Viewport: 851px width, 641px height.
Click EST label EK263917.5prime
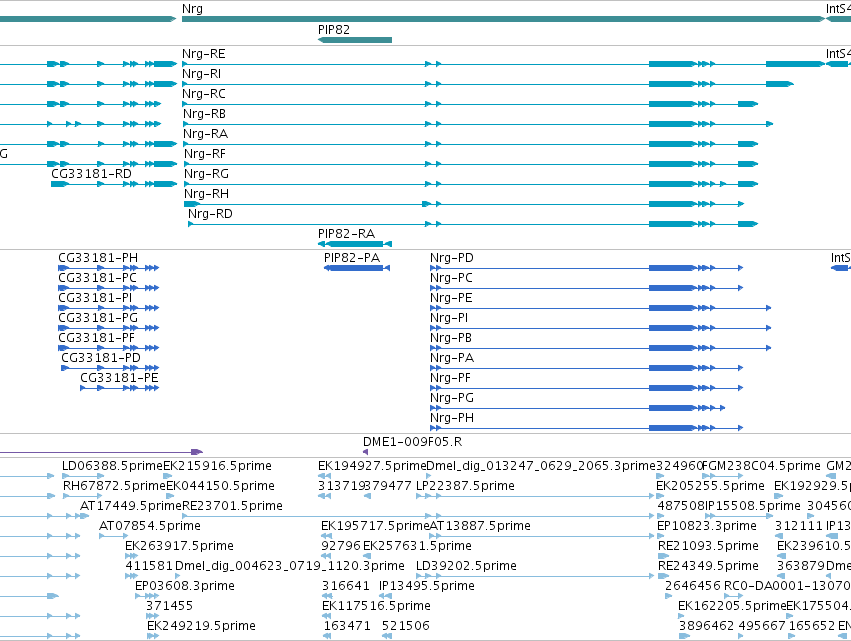coord(179,546)
